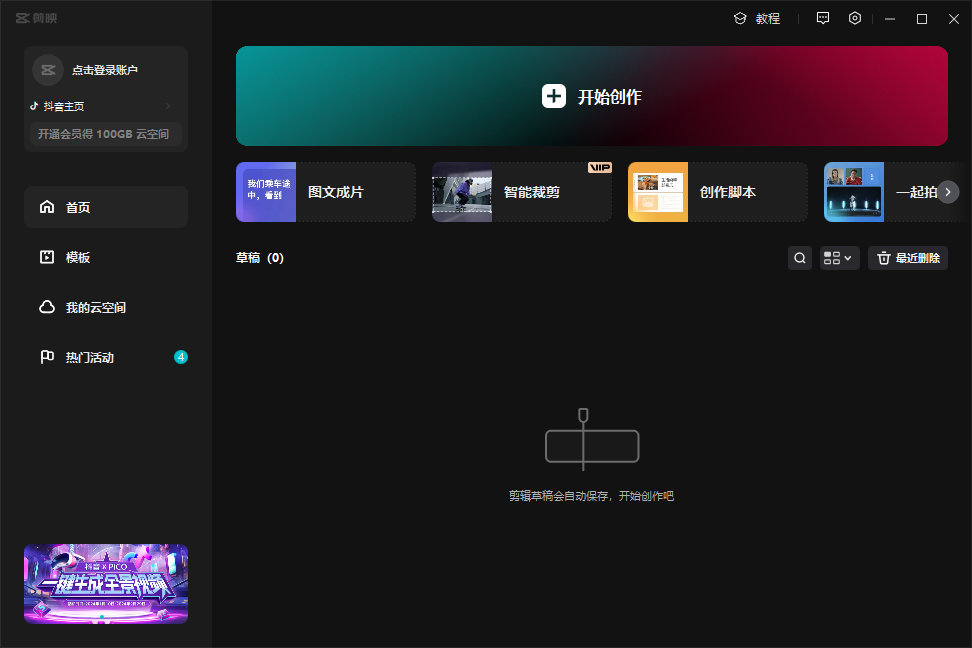Image resolution: width=972 pixels, height=648 pixels.
Task: Open 我的云空间 in the sidebar
Action: click(x=106, y=308)
